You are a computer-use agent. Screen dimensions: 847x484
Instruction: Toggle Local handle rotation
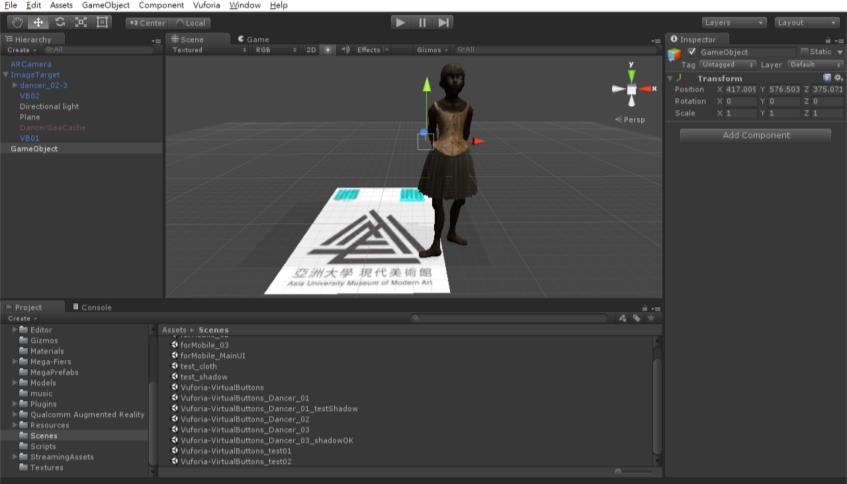pyautogui.click(x=190, y=23)
